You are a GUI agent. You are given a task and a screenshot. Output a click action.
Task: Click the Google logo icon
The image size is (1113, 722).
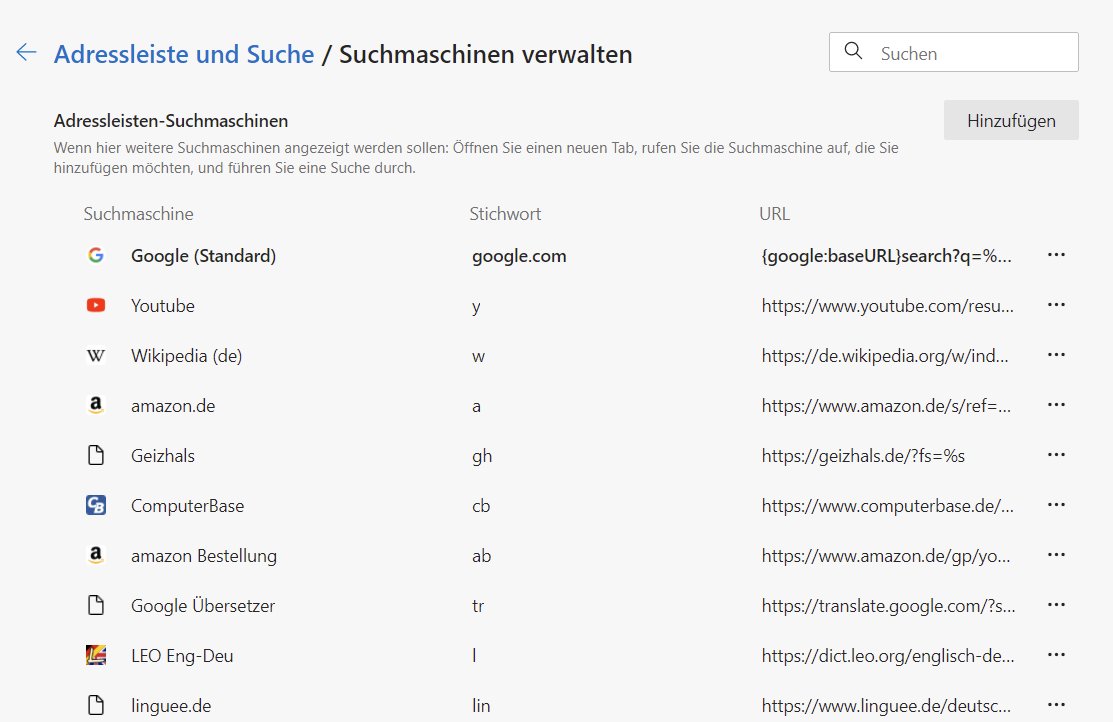point(96,256)
